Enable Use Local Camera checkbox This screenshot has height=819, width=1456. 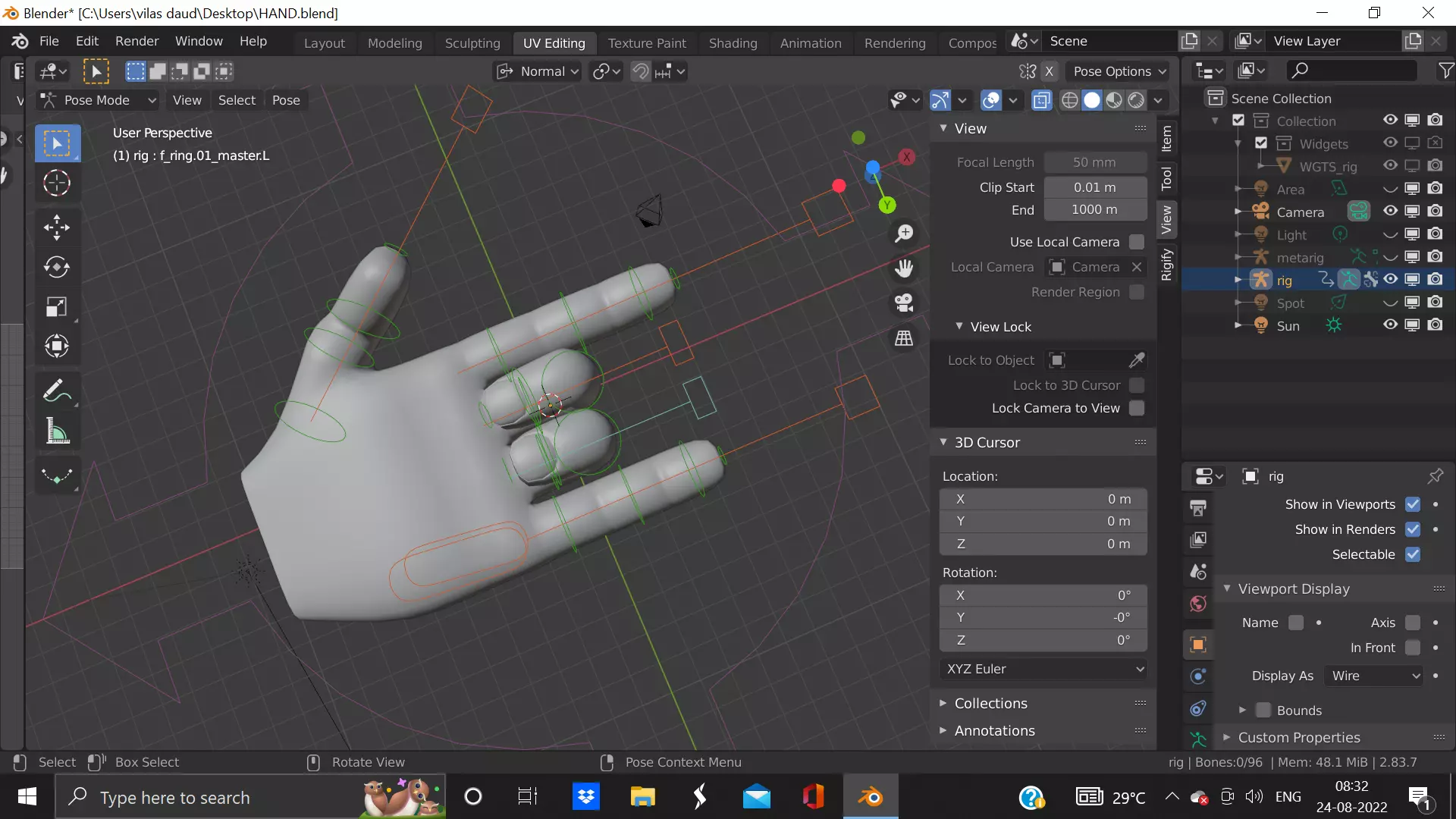click(1136, 242)
